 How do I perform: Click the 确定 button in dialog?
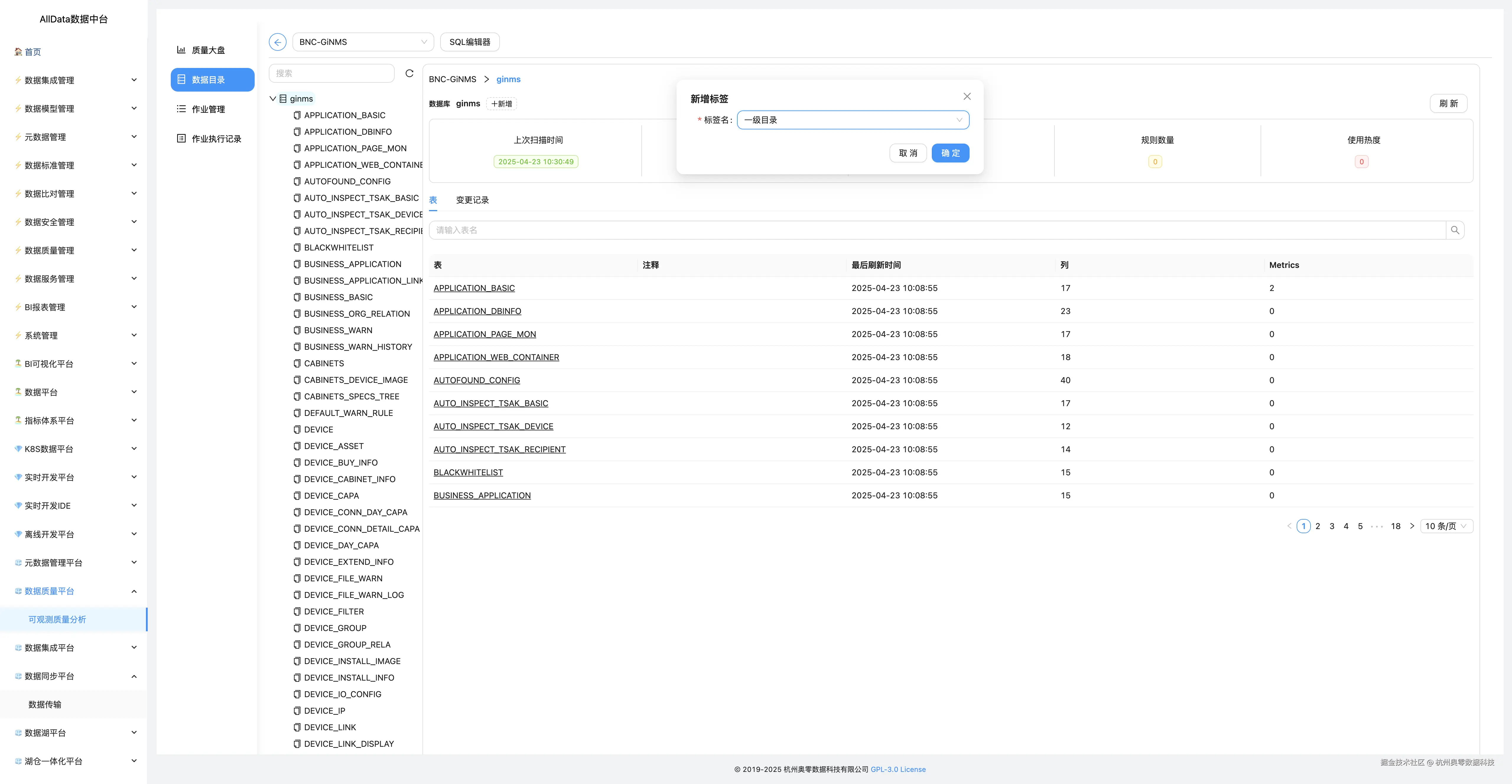pos(950,153)
